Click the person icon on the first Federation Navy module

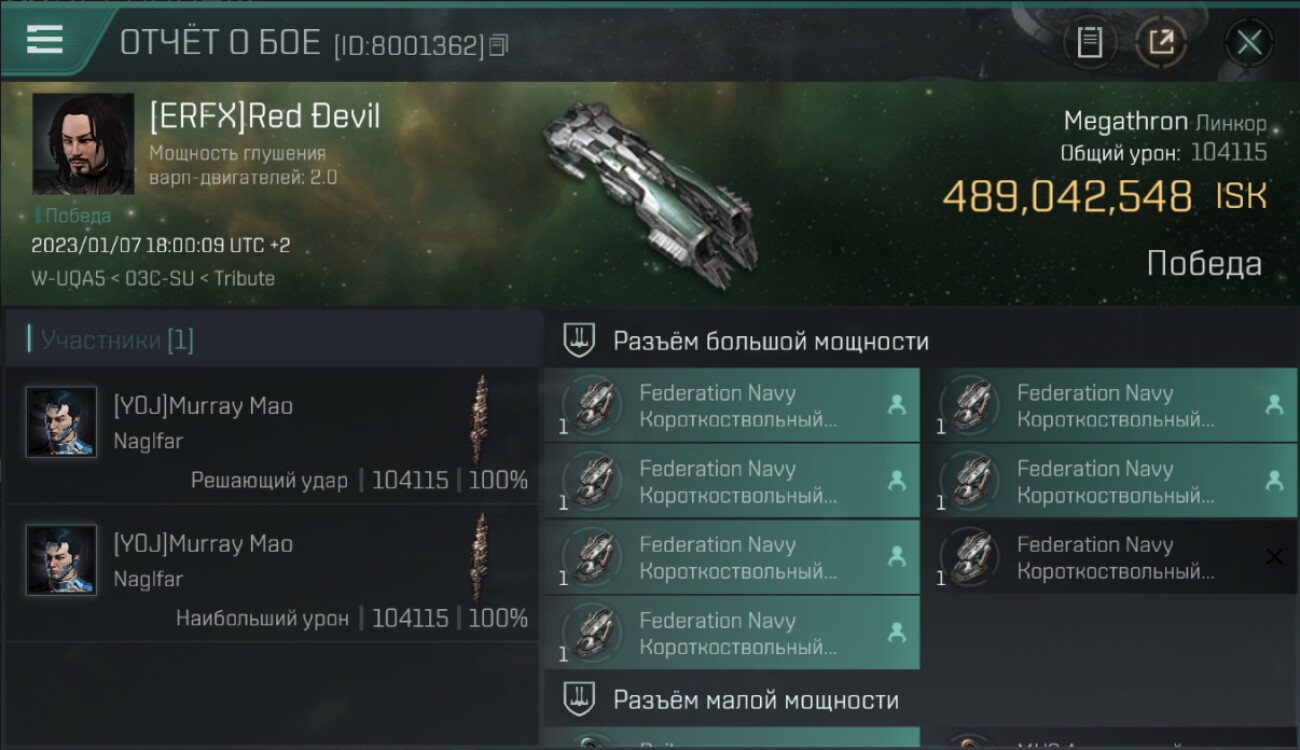point(896,405)
